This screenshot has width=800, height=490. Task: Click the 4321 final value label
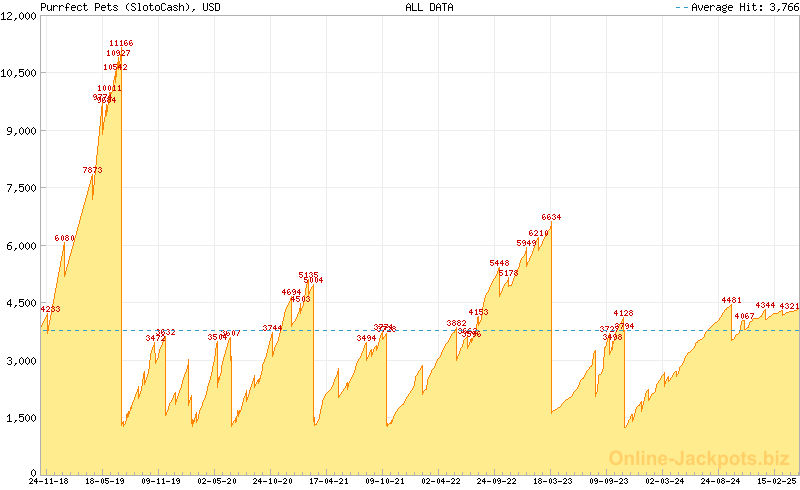click(789, 306)
